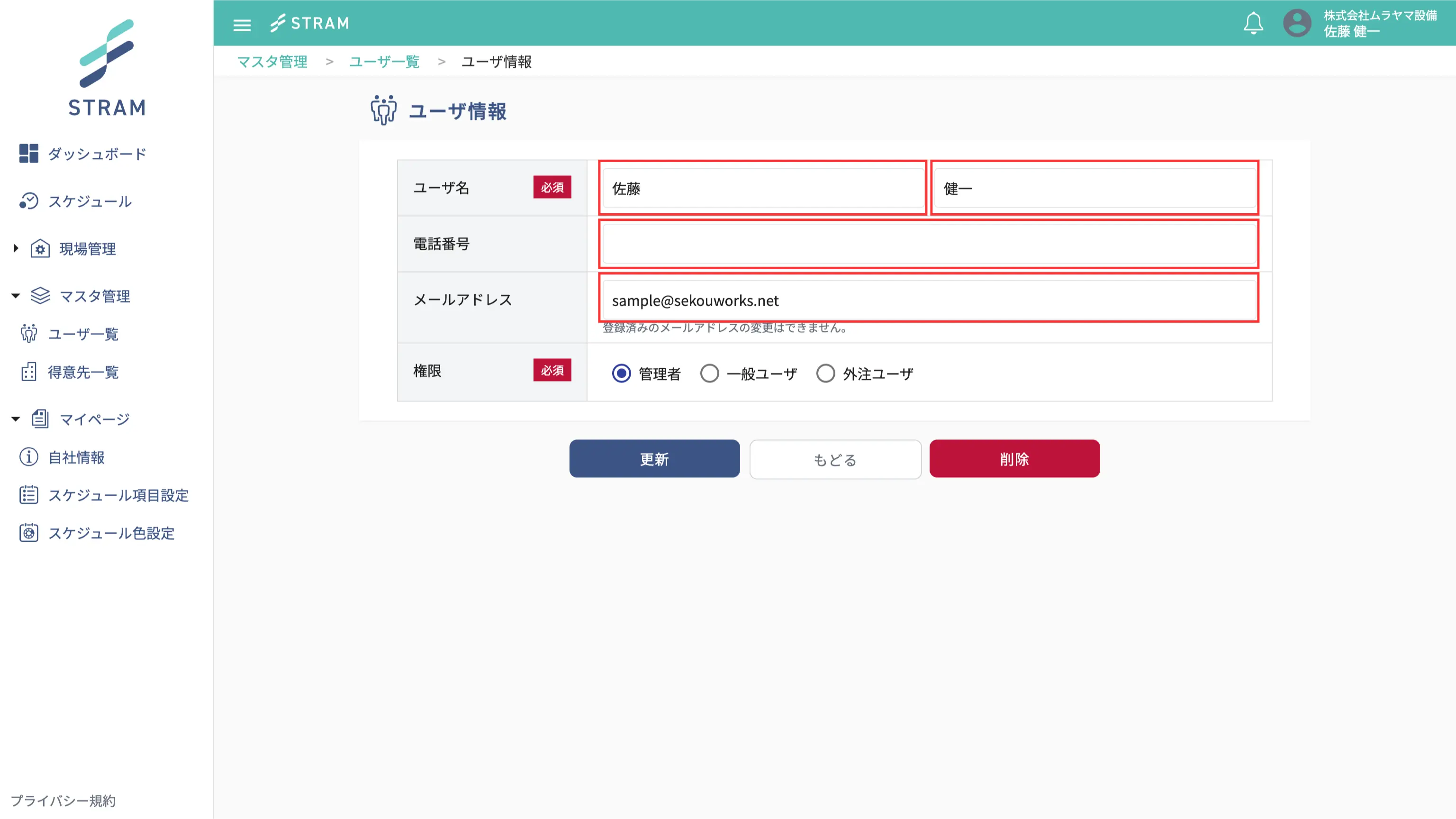The image size is (1456, 819).
Task: Open the user account avatar icon
Action: (x=1297, y=23)
